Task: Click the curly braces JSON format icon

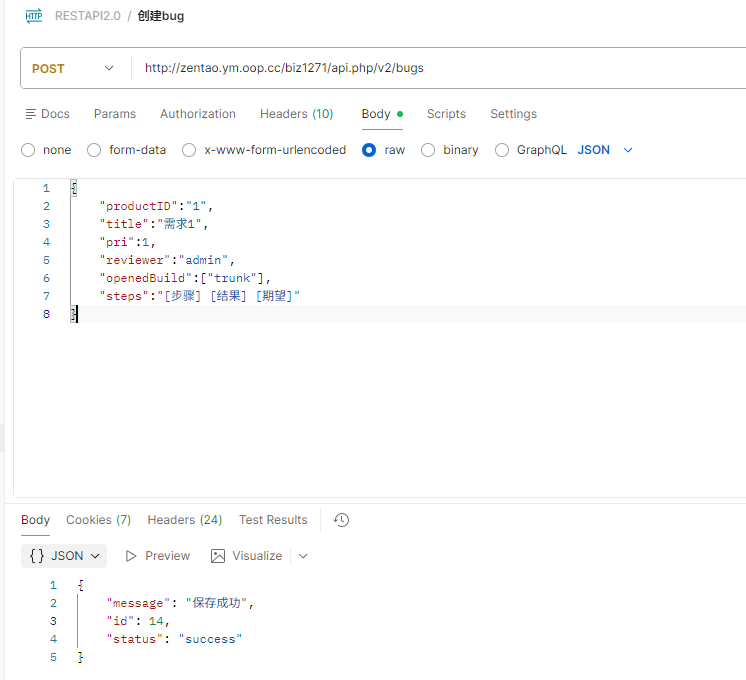Action: tap(37, 556)
